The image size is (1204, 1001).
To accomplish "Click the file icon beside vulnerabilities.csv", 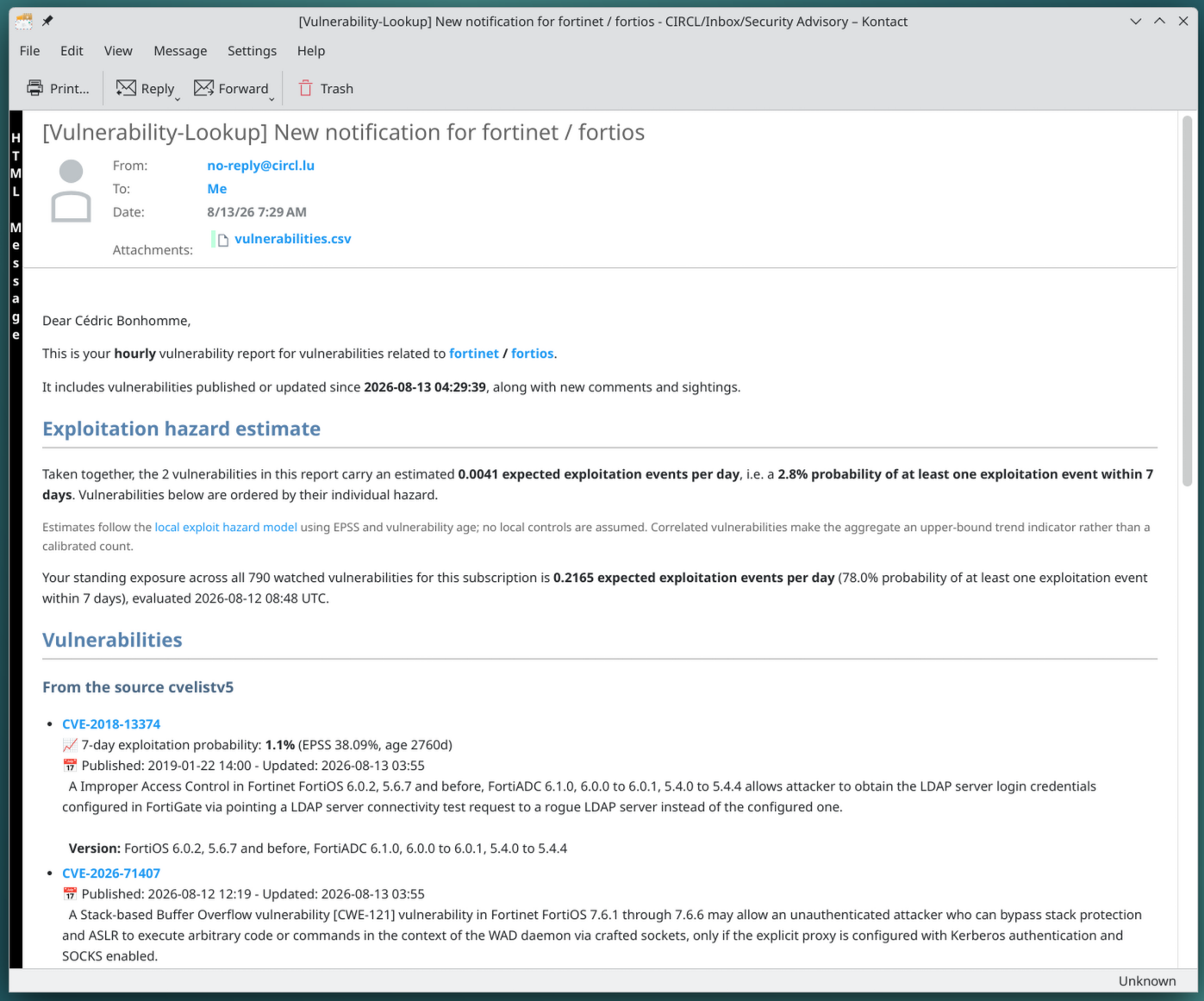I will (x=222, y=240).
